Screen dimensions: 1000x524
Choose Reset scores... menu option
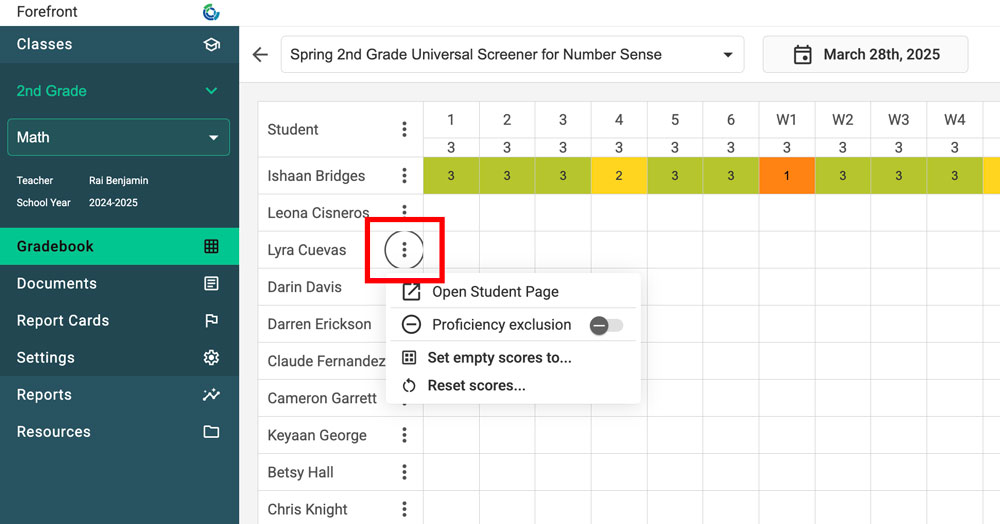[x=476, y=386]
